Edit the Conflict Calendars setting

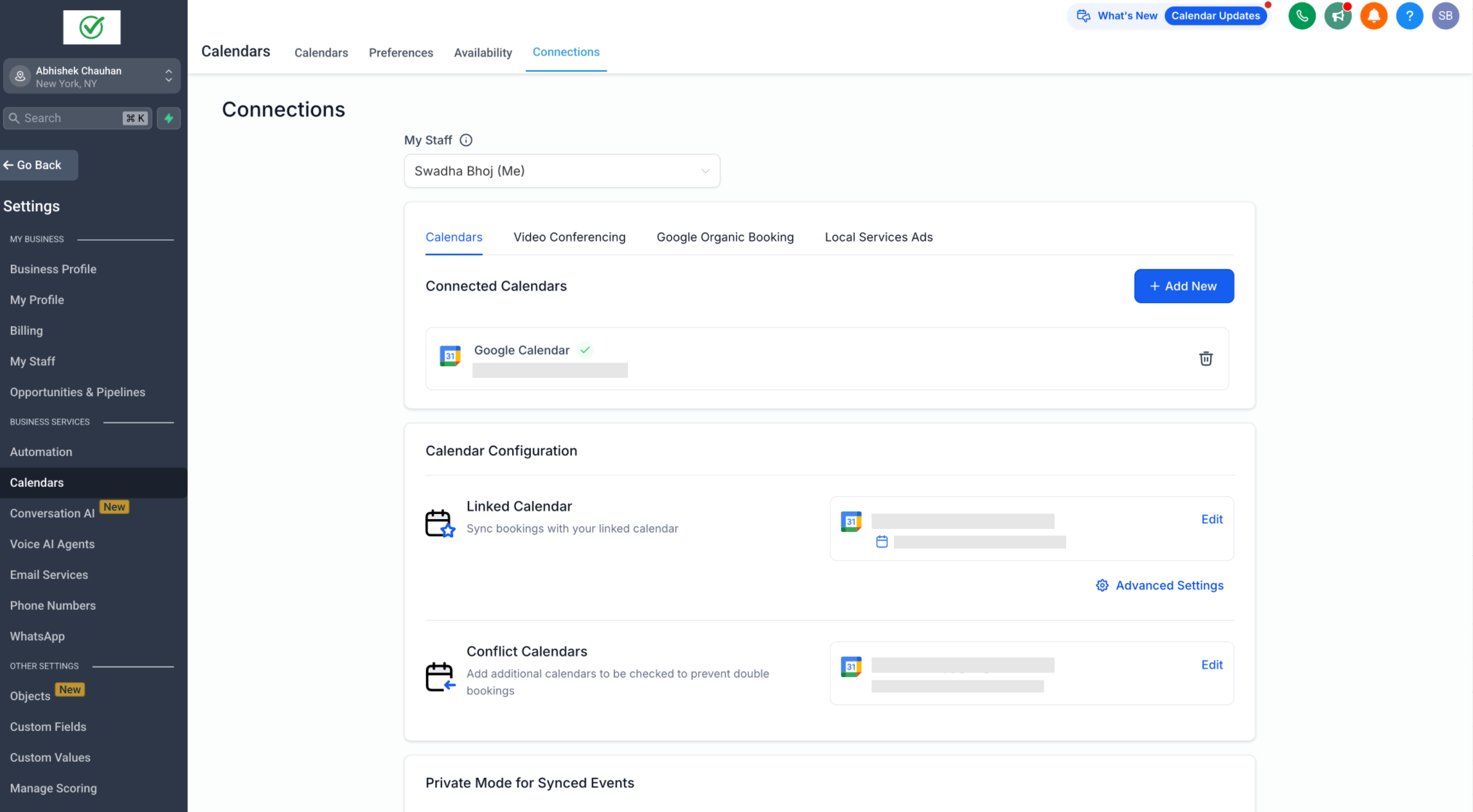coord(1211,665)
